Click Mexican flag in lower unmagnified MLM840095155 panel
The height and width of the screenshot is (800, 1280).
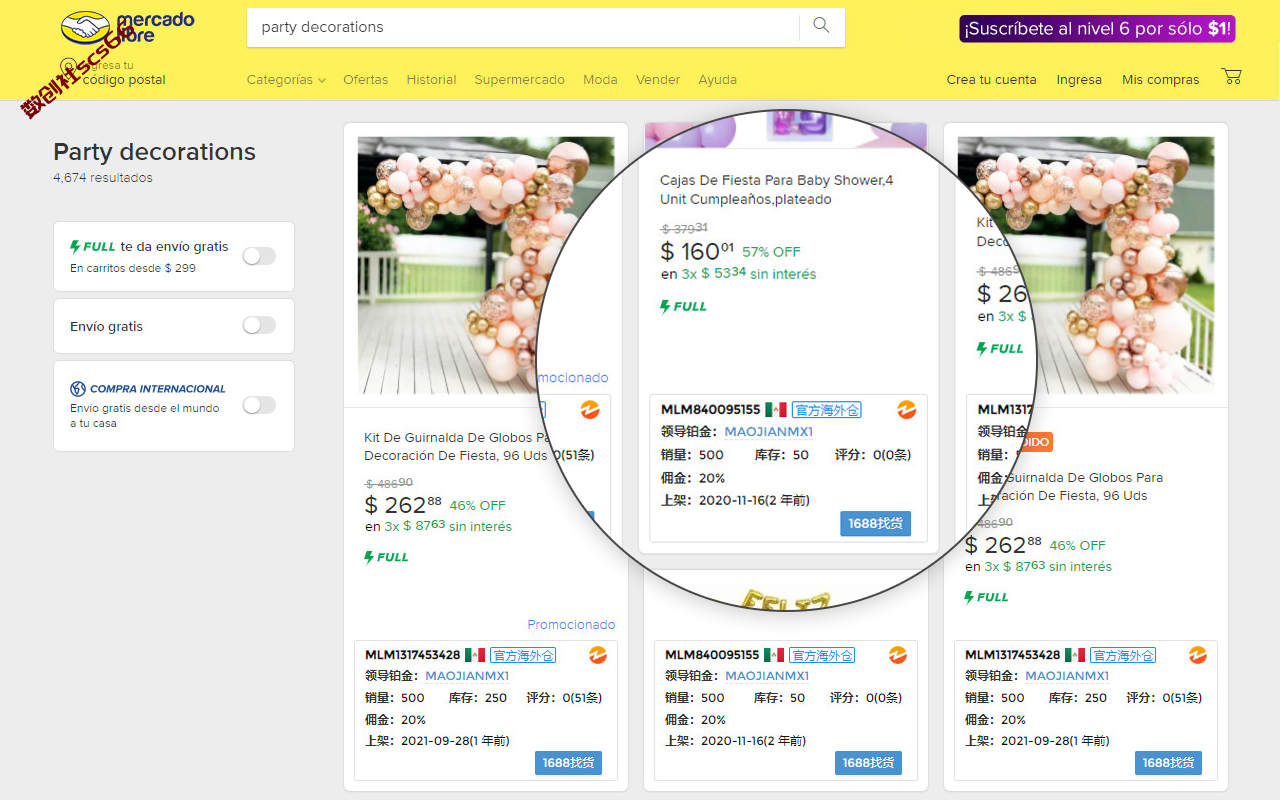click(x=774, y=655)
